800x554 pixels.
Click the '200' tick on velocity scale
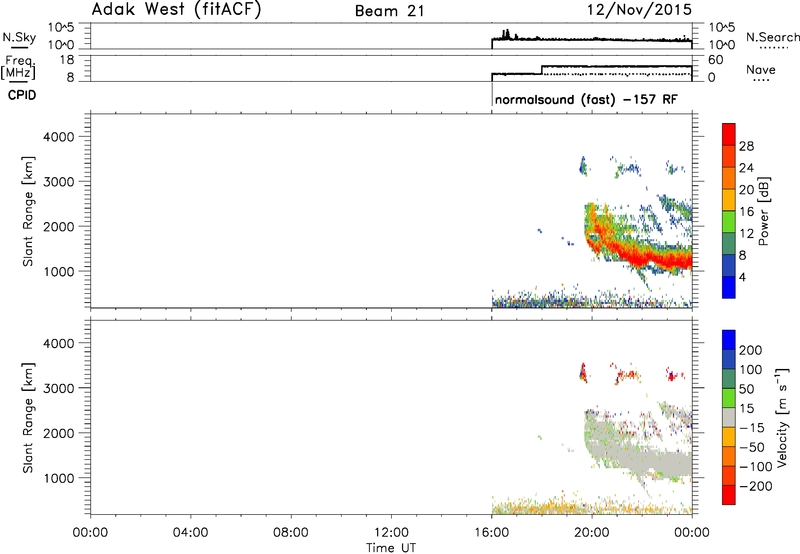(751, 350)
